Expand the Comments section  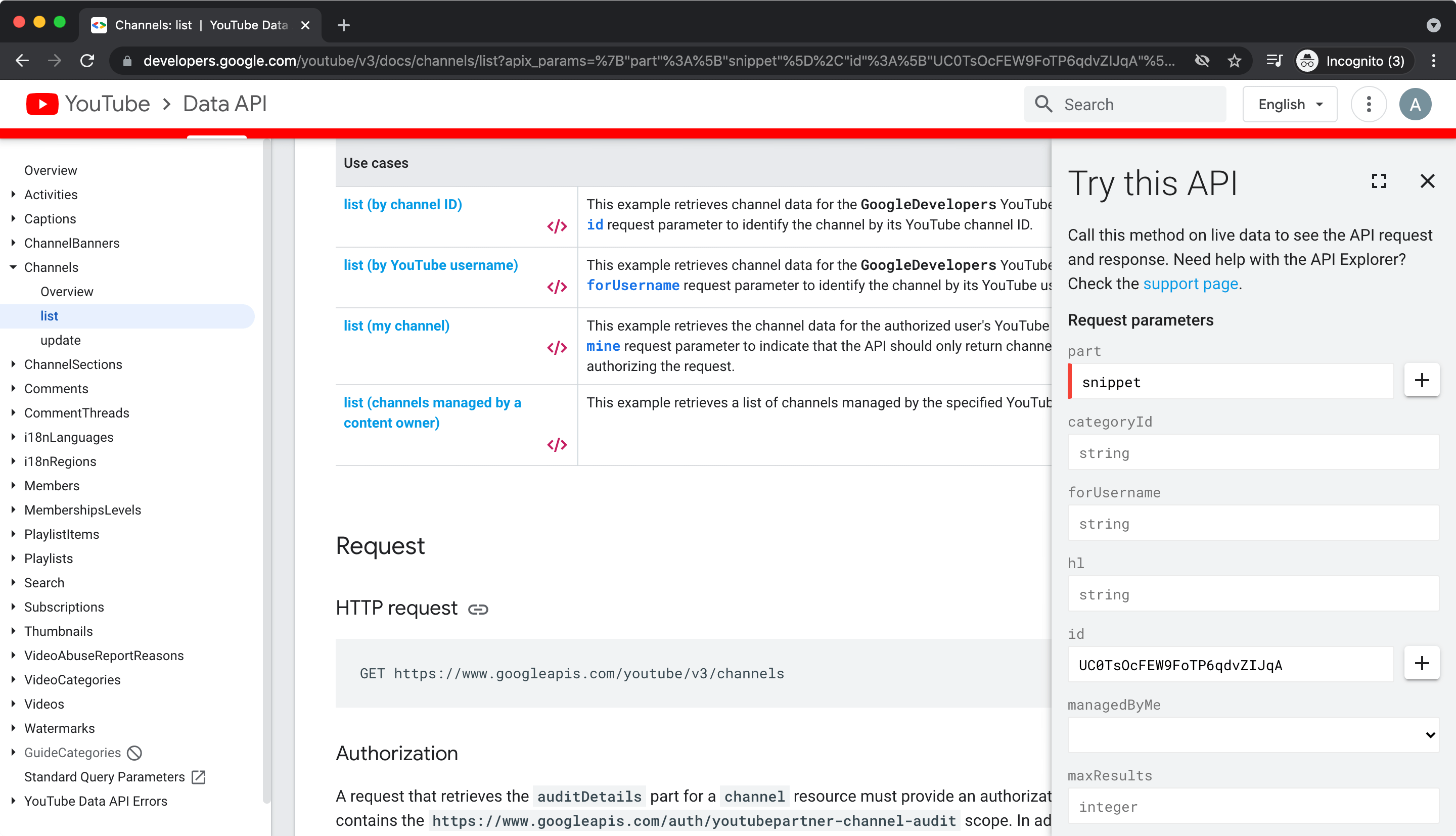[x=13, y=389]
